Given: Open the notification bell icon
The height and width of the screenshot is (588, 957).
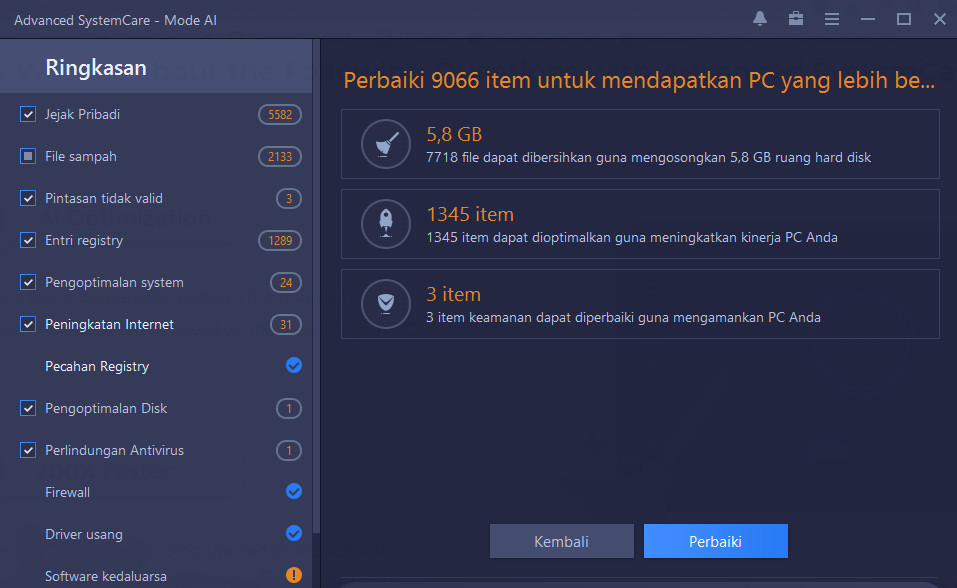Looking at the screenshot, I should click(x=760, y=19).
